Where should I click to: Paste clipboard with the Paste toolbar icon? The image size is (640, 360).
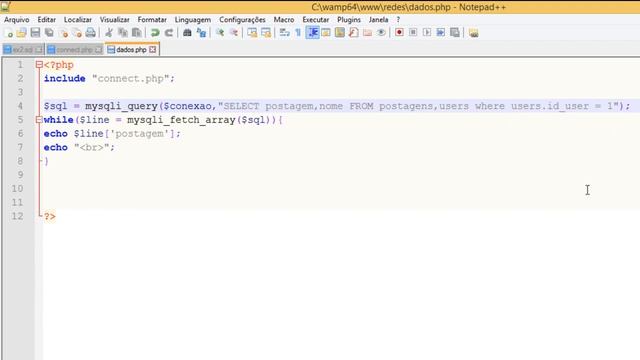coord(136,33)
